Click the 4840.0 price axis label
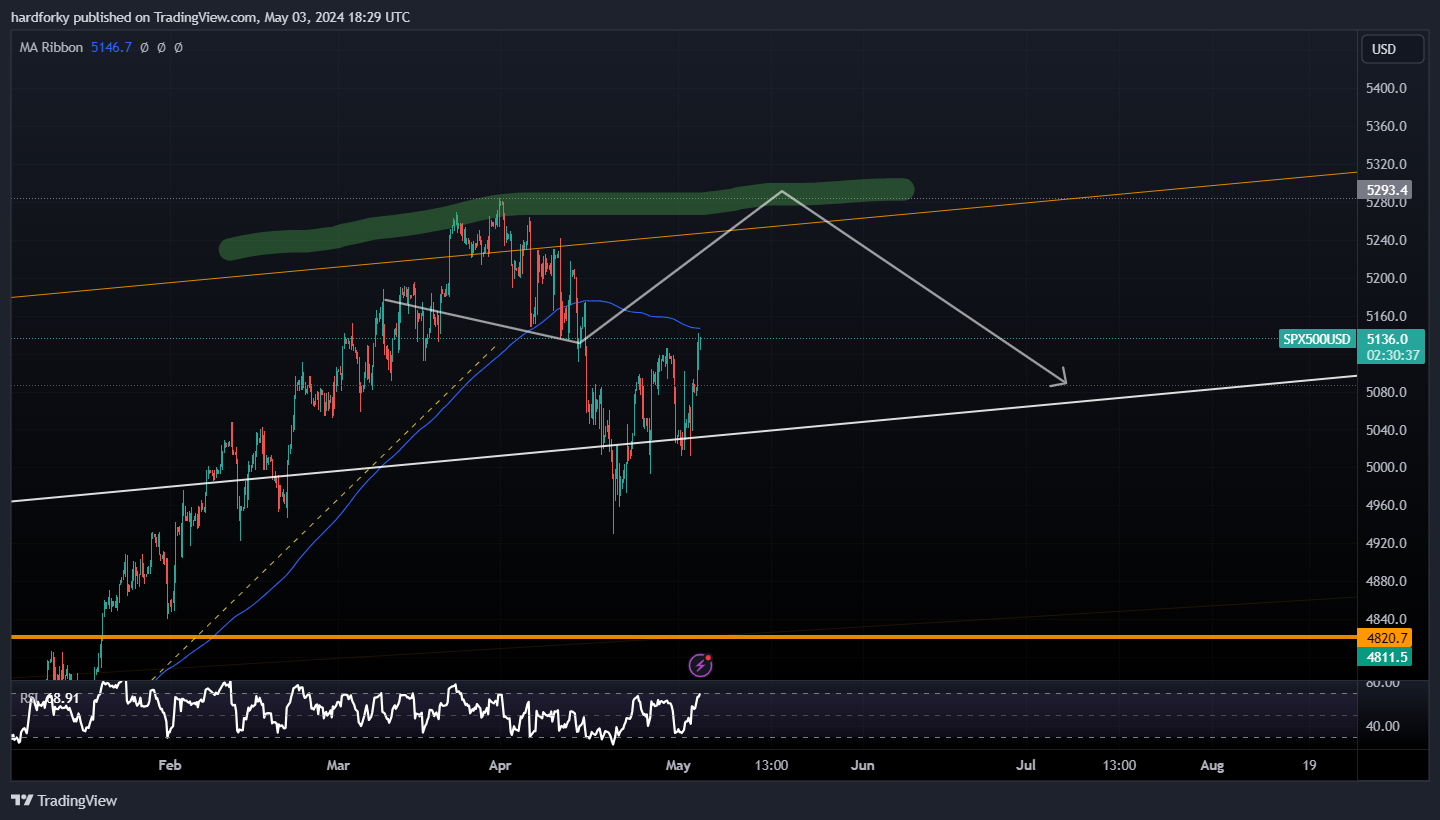 pos(1386,619)
